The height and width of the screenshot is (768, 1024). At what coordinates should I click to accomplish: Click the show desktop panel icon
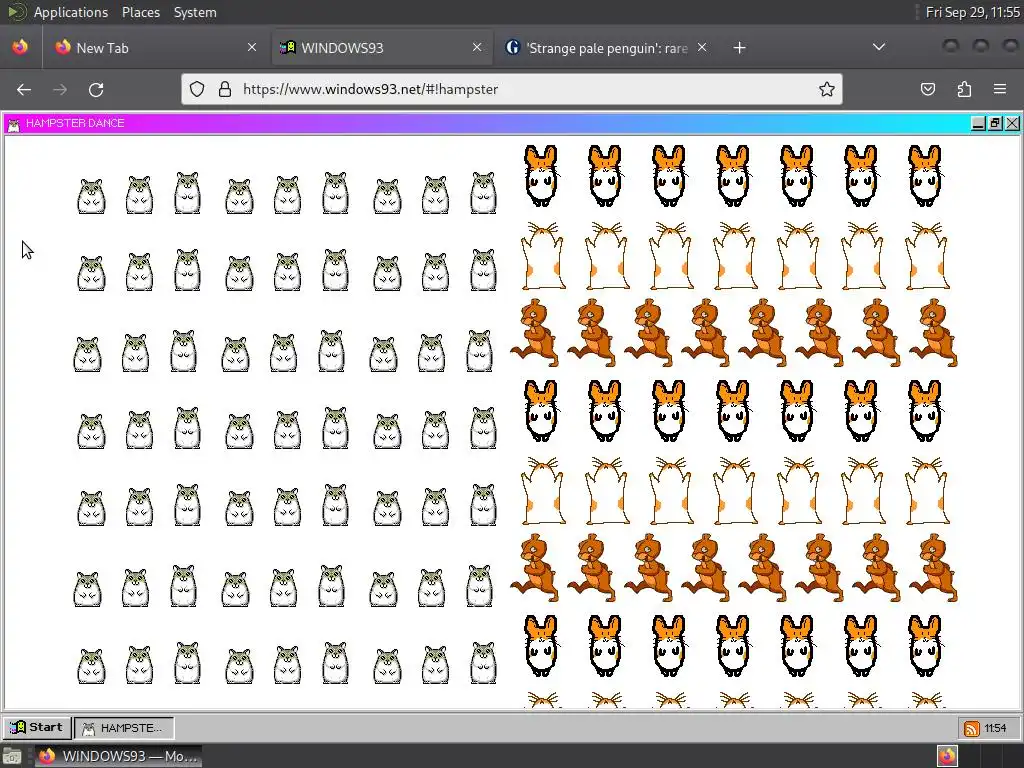click(12, 756)
